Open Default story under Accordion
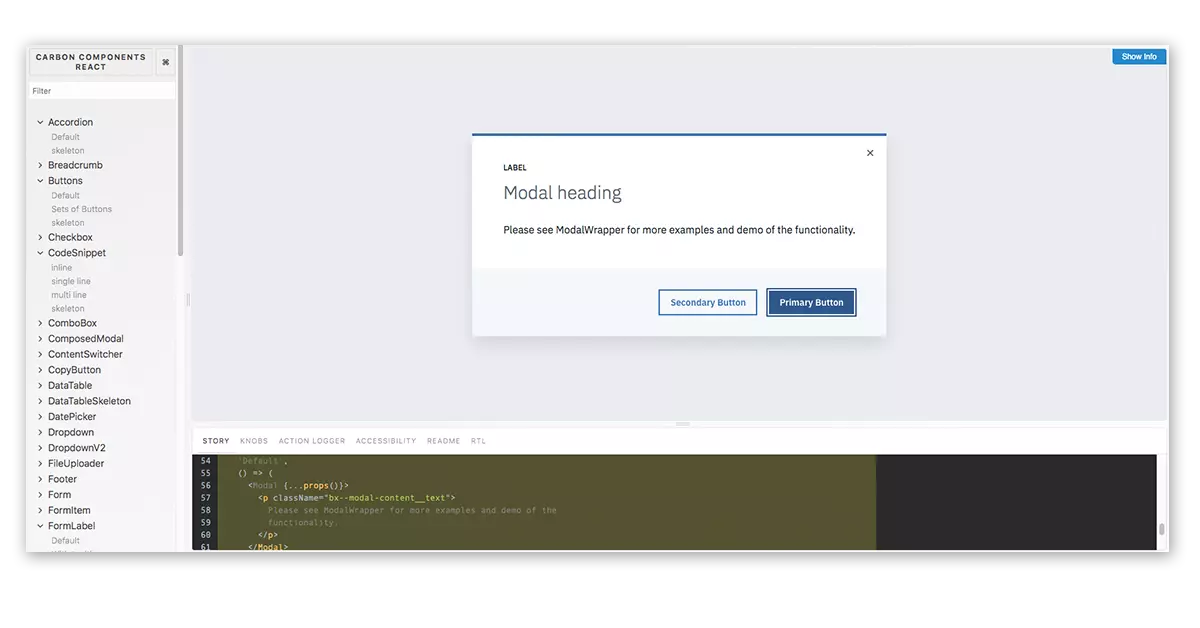 (x=66, y=137)
